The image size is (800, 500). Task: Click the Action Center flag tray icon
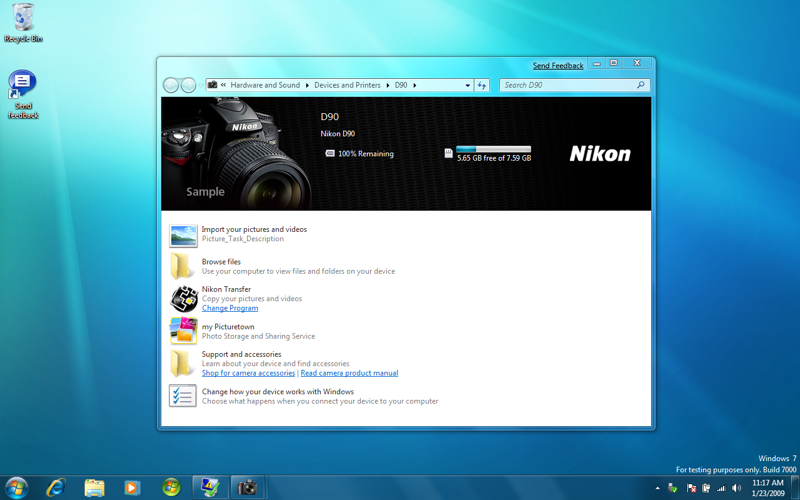(x=691, y=488)
